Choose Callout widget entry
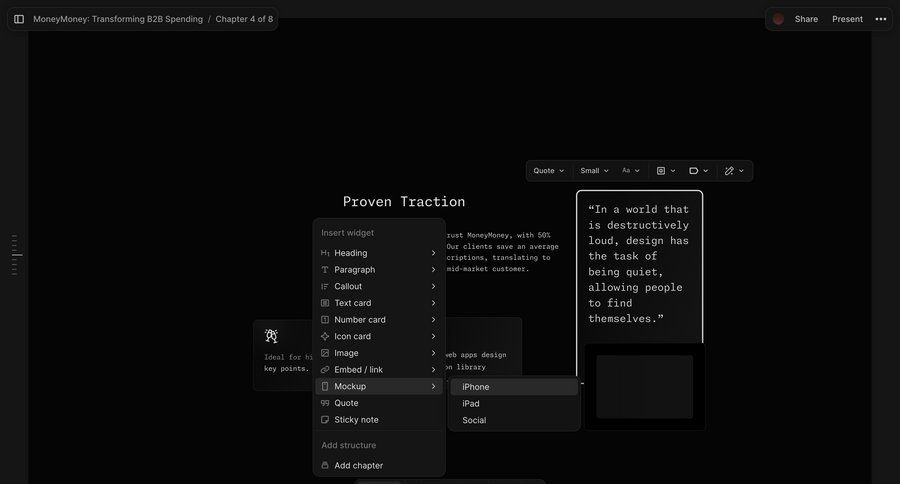Screen dimensions: 900x484 coord(379,286)
